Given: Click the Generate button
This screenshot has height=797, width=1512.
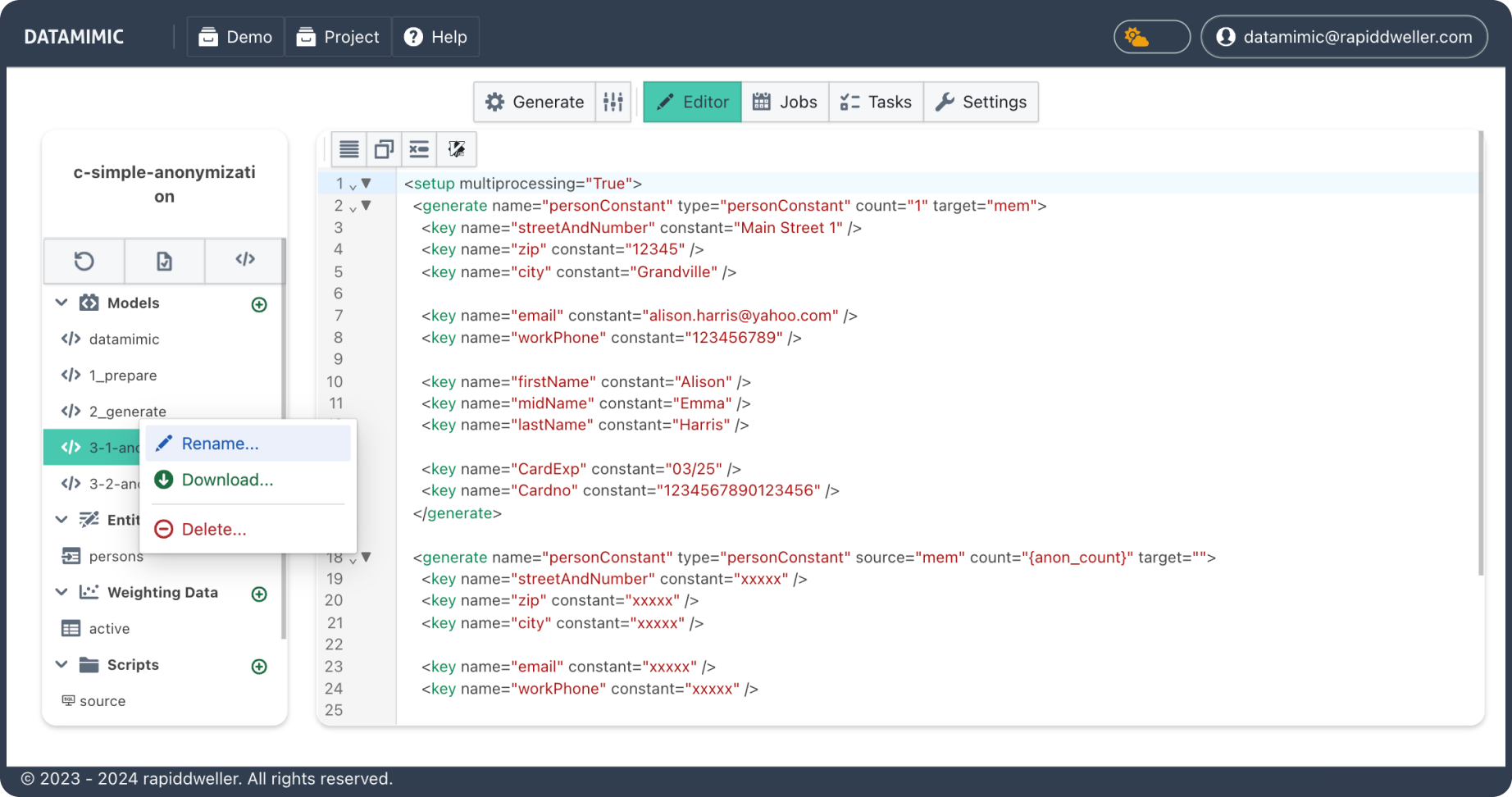Looking at the screenshot, I should point(534,102).
